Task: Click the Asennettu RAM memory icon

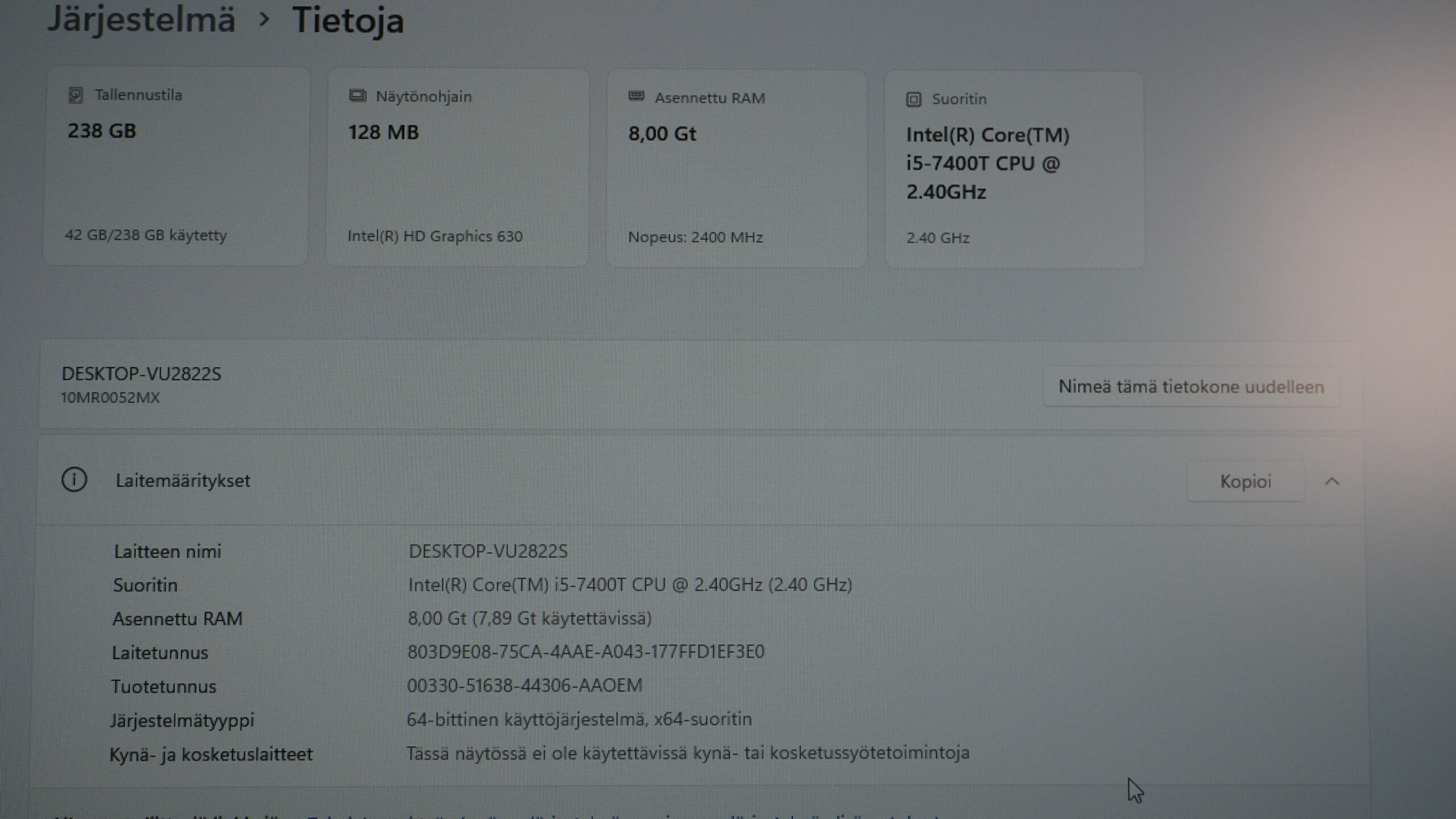Action: (636, 97)
